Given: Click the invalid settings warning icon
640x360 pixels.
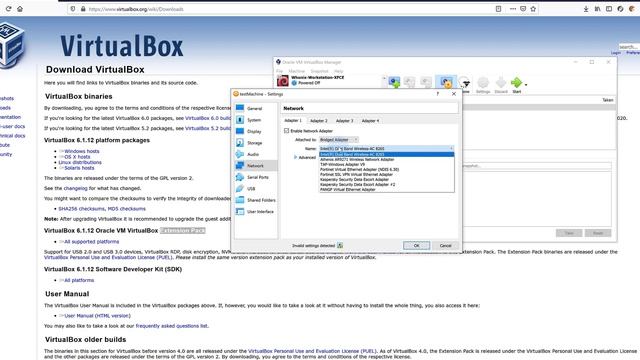Looking at the screenshot, I should (x=340, y=245).
